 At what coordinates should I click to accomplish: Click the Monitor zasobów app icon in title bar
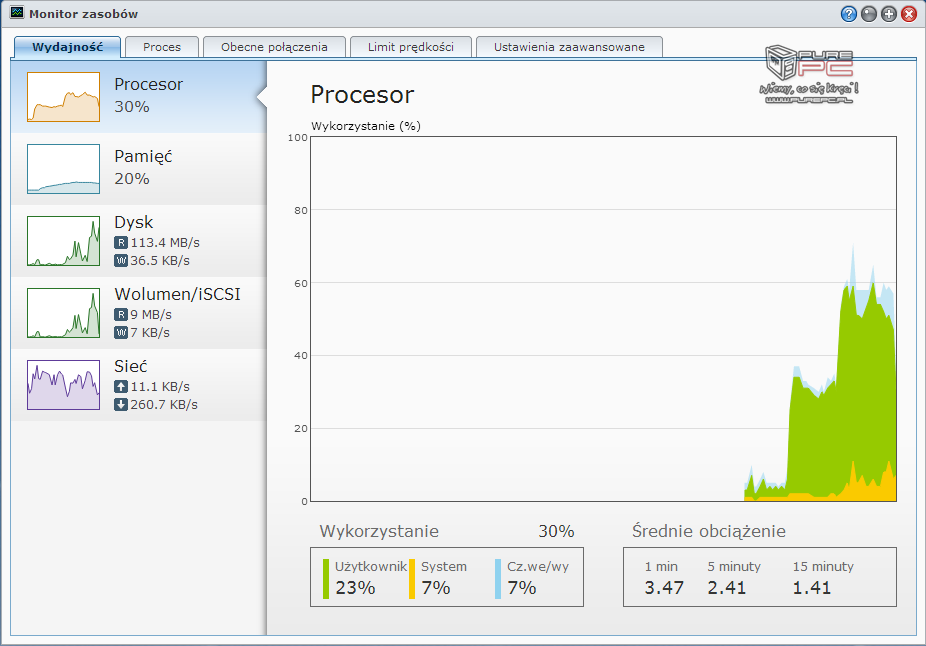click(x=17, y=12)
